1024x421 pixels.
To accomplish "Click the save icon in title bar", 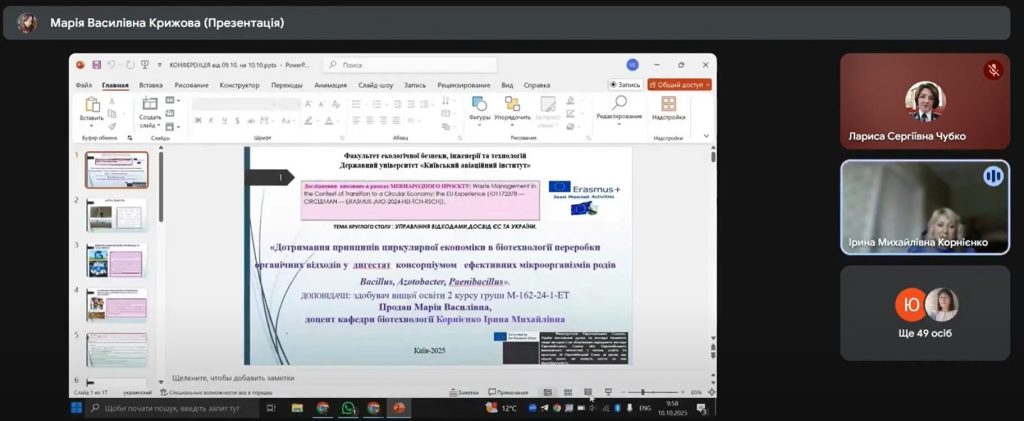I will pyautogui.click(x=96, y=65).
